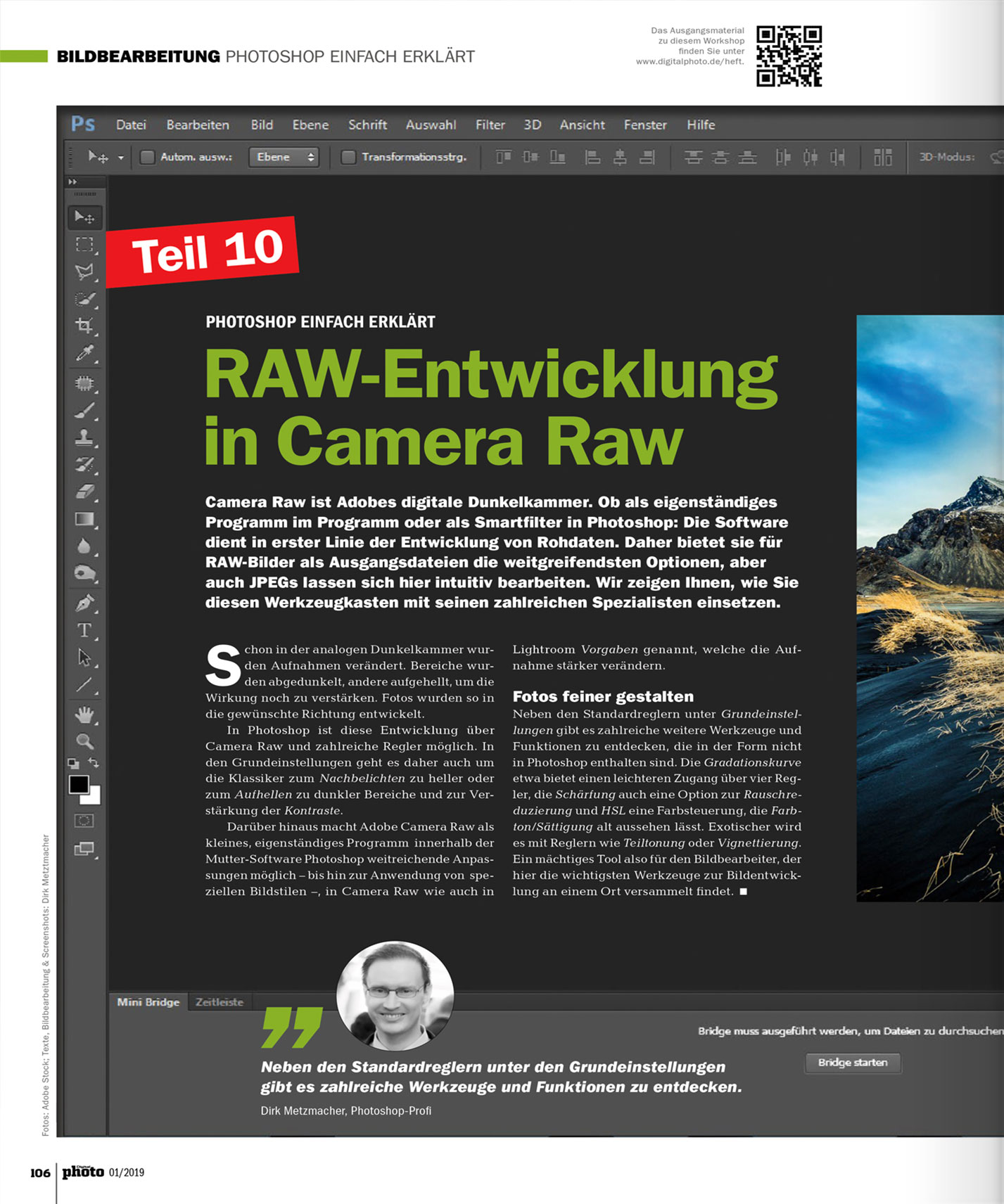1004x1204 pixels.
Task: Select the Gradient tool
Action: click(x=84, y=519)
